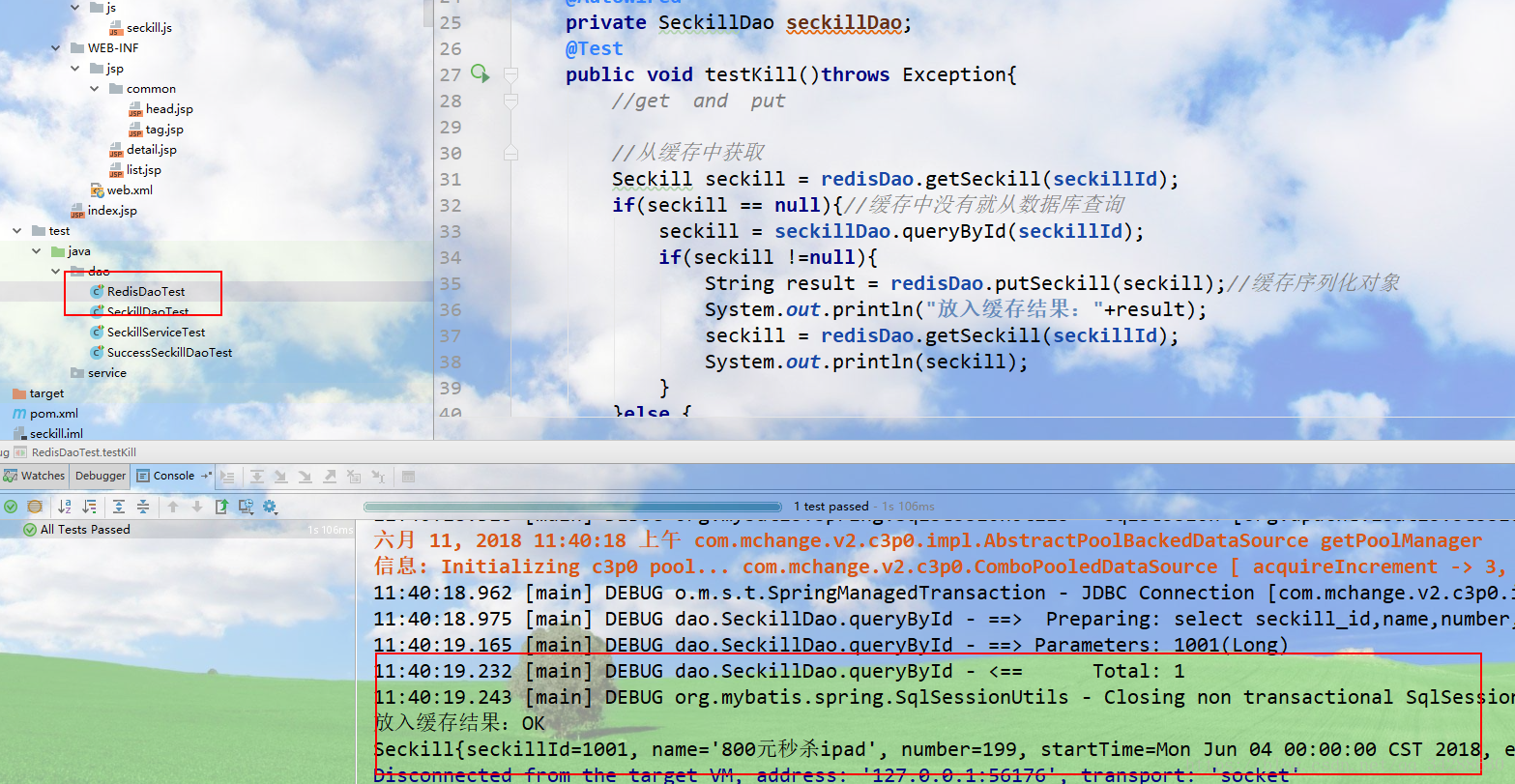Expand all test result nodes

click(x=119, y=506)
